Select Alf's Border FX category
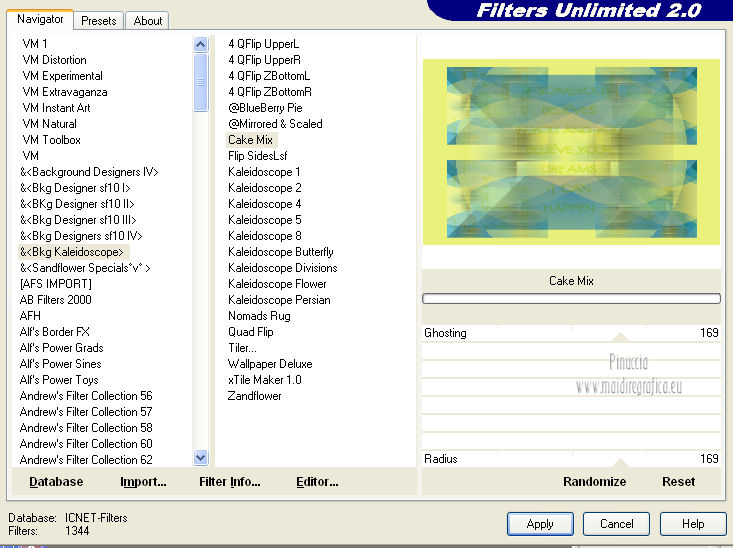The width and height of the screenshot is (733, 548). [x=55, y=332]
